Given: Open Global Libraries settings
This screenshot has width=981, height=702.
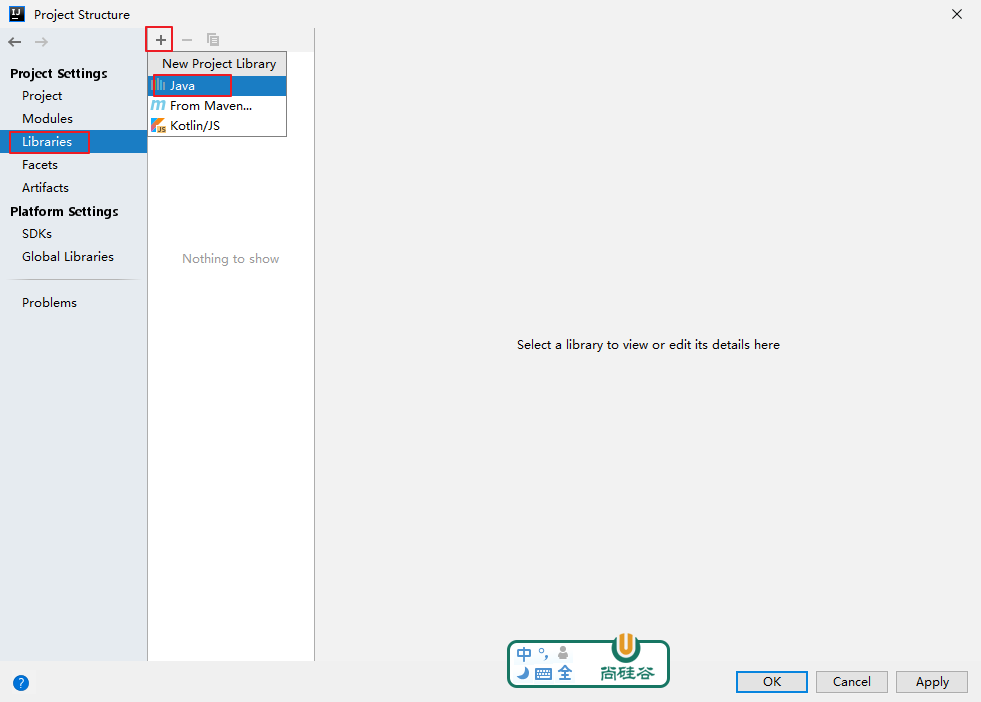Looking at the screenshot, I should (68, 257).
